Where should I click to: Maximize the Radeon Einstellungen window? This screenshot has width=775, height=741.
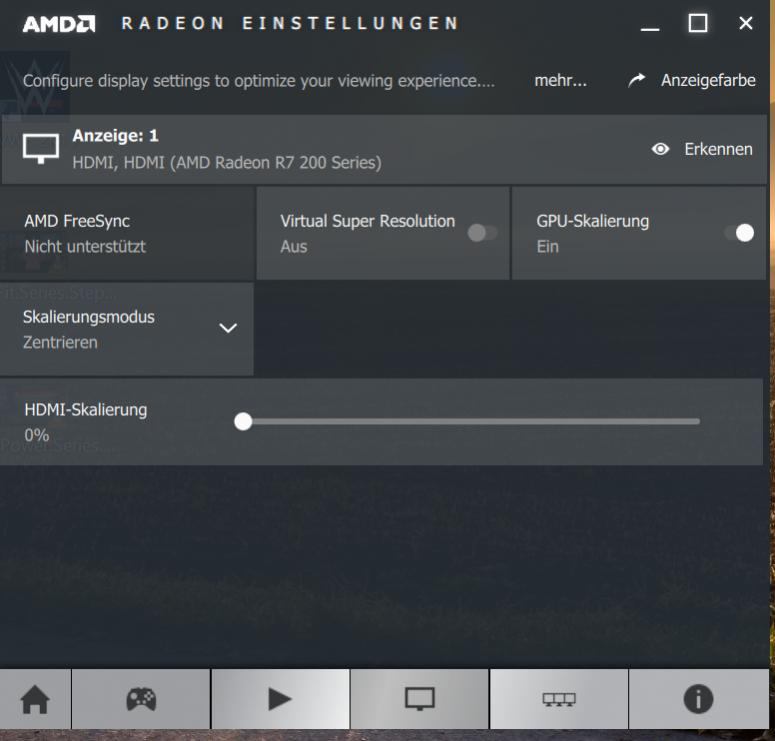click(698, 23)
